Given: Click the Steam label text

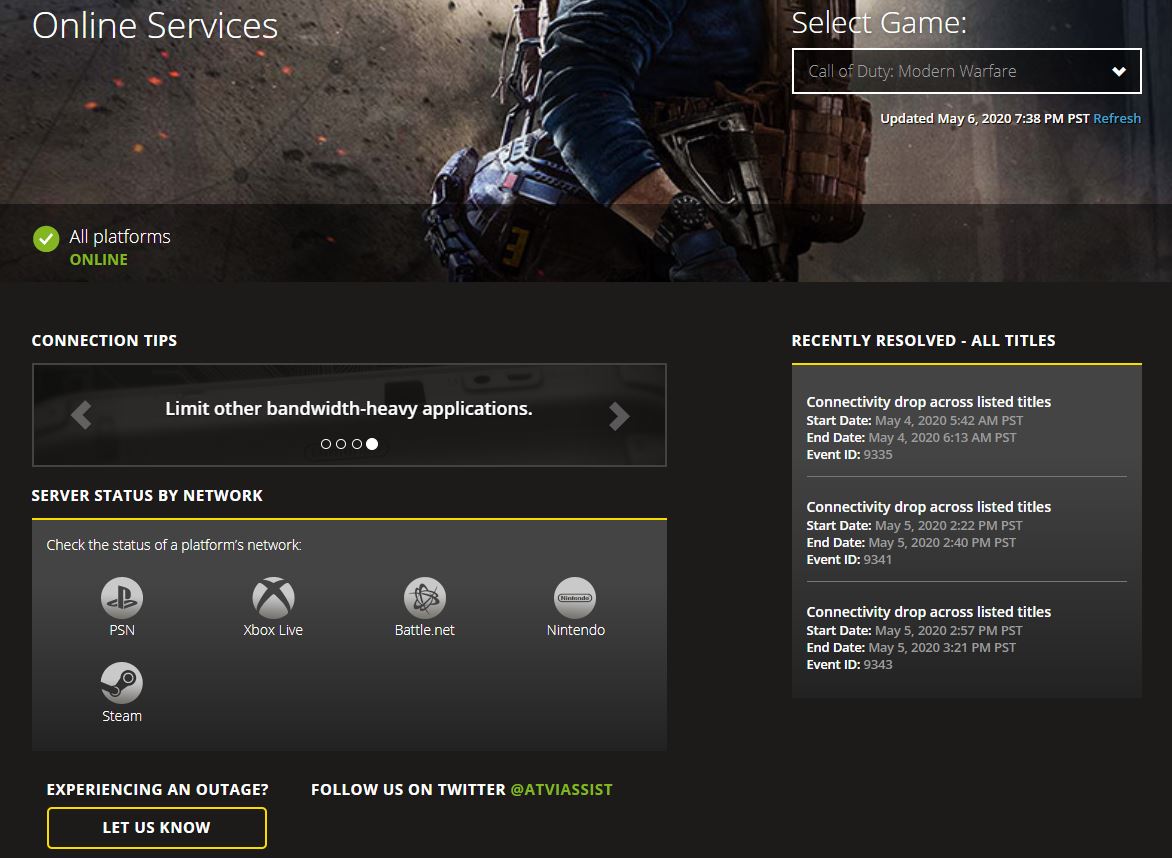Looking at the screenshot, I should click(x=122, y=716).
